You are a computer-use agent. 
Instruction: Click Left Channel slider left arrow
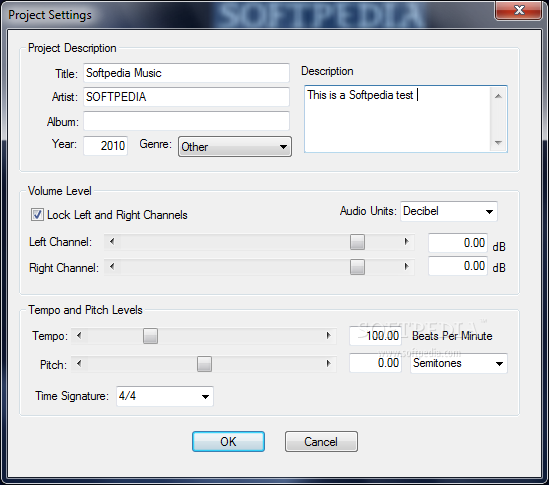tap(112, 242)
